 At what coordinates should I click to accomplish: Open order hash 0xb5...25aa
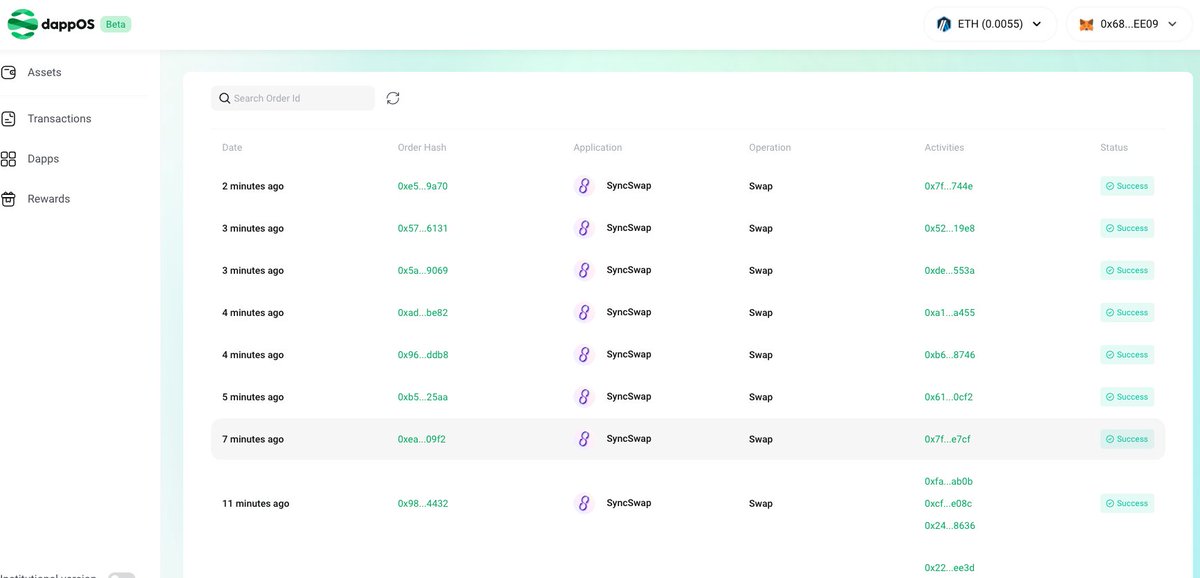pyautogui.click(x=423, y=397)
